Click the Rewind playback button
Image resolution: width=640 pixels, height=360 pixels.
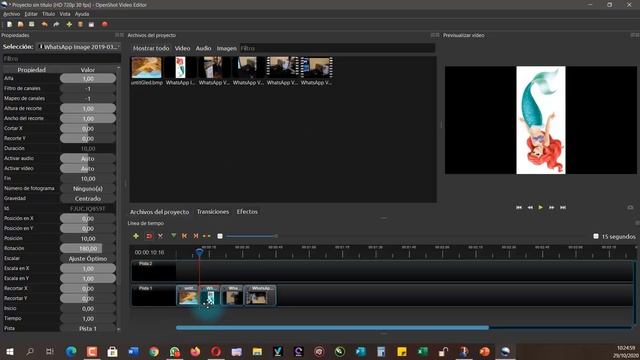(530, 207)
